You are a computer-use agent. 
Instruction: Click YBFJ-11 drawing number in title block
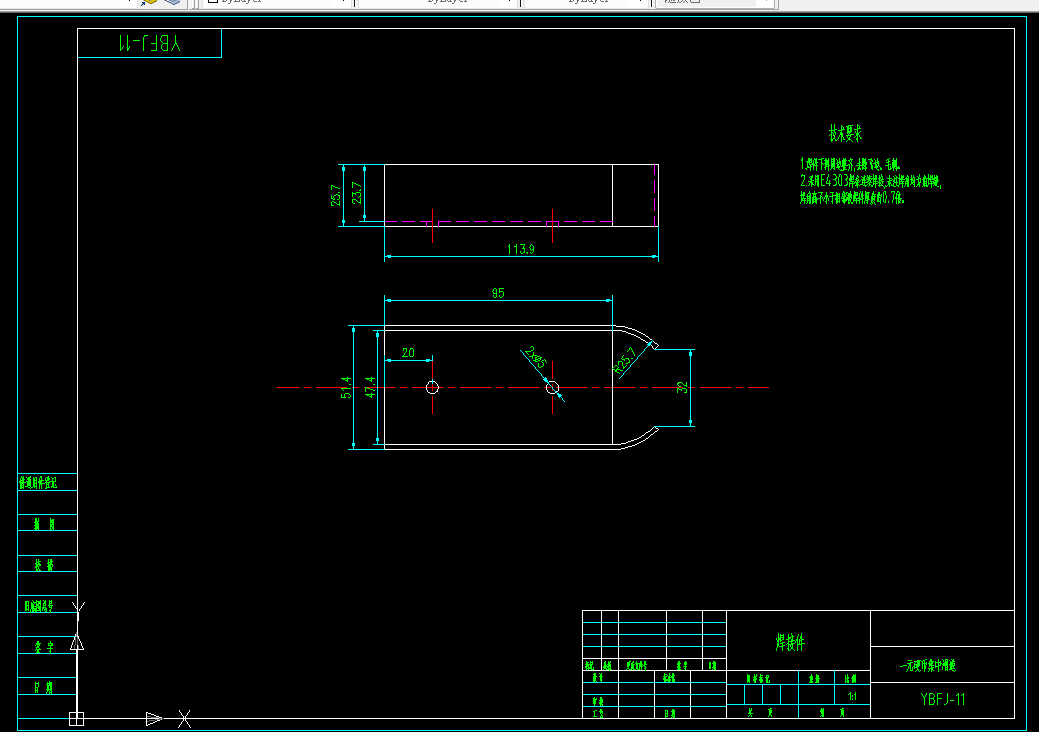942,699
